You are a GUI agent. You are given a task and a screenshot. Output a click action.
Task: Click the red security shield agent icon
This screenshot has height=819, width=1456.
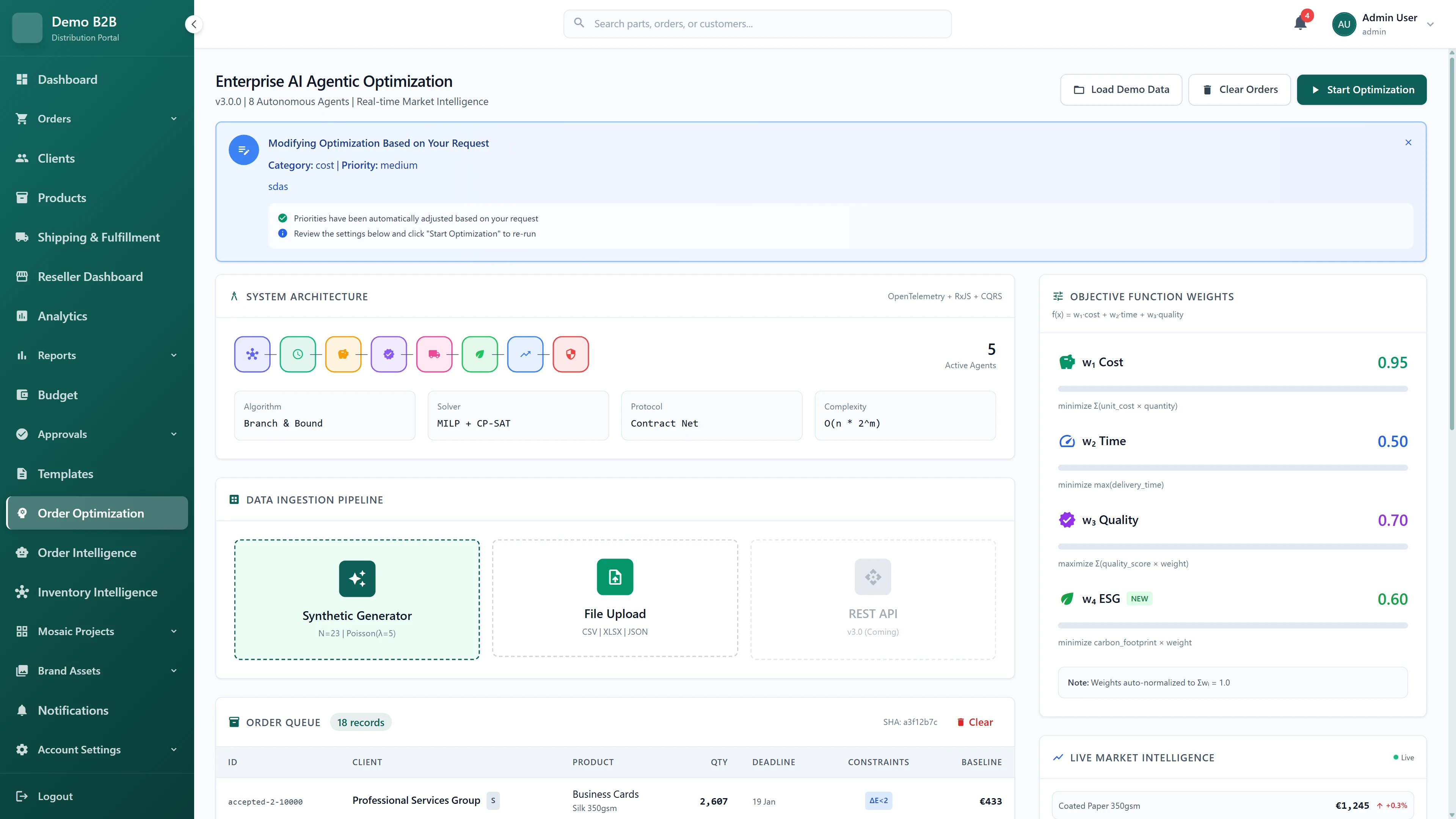570,355
